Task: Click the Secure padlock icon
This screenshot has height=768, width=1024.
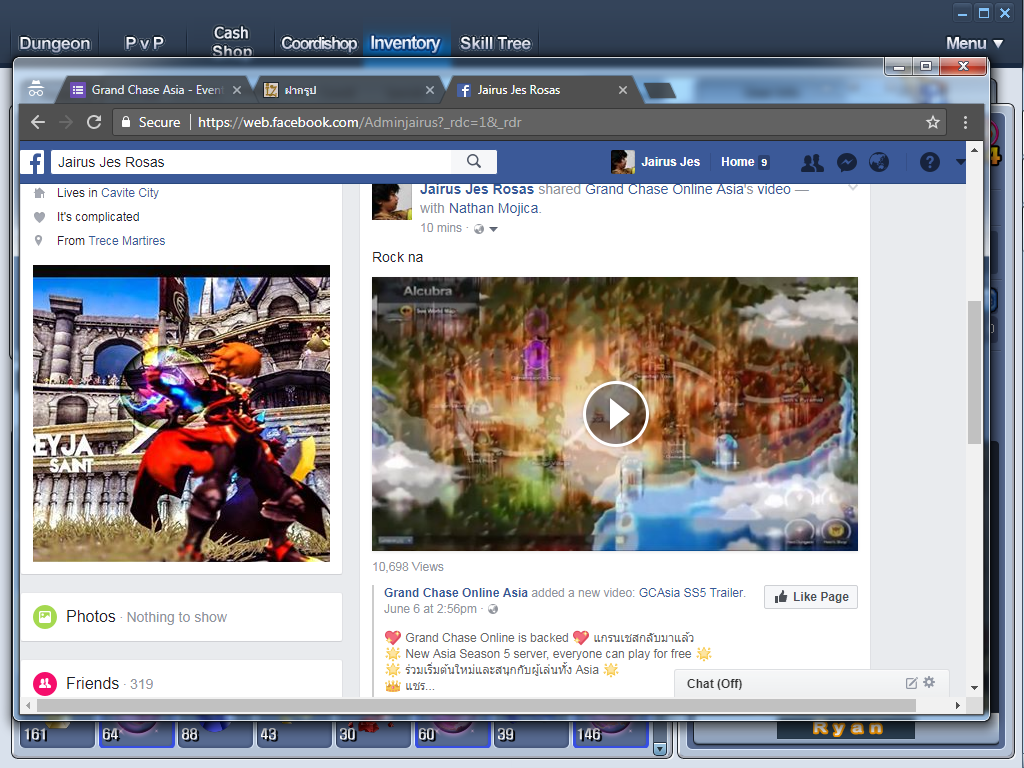Action: 125,122
